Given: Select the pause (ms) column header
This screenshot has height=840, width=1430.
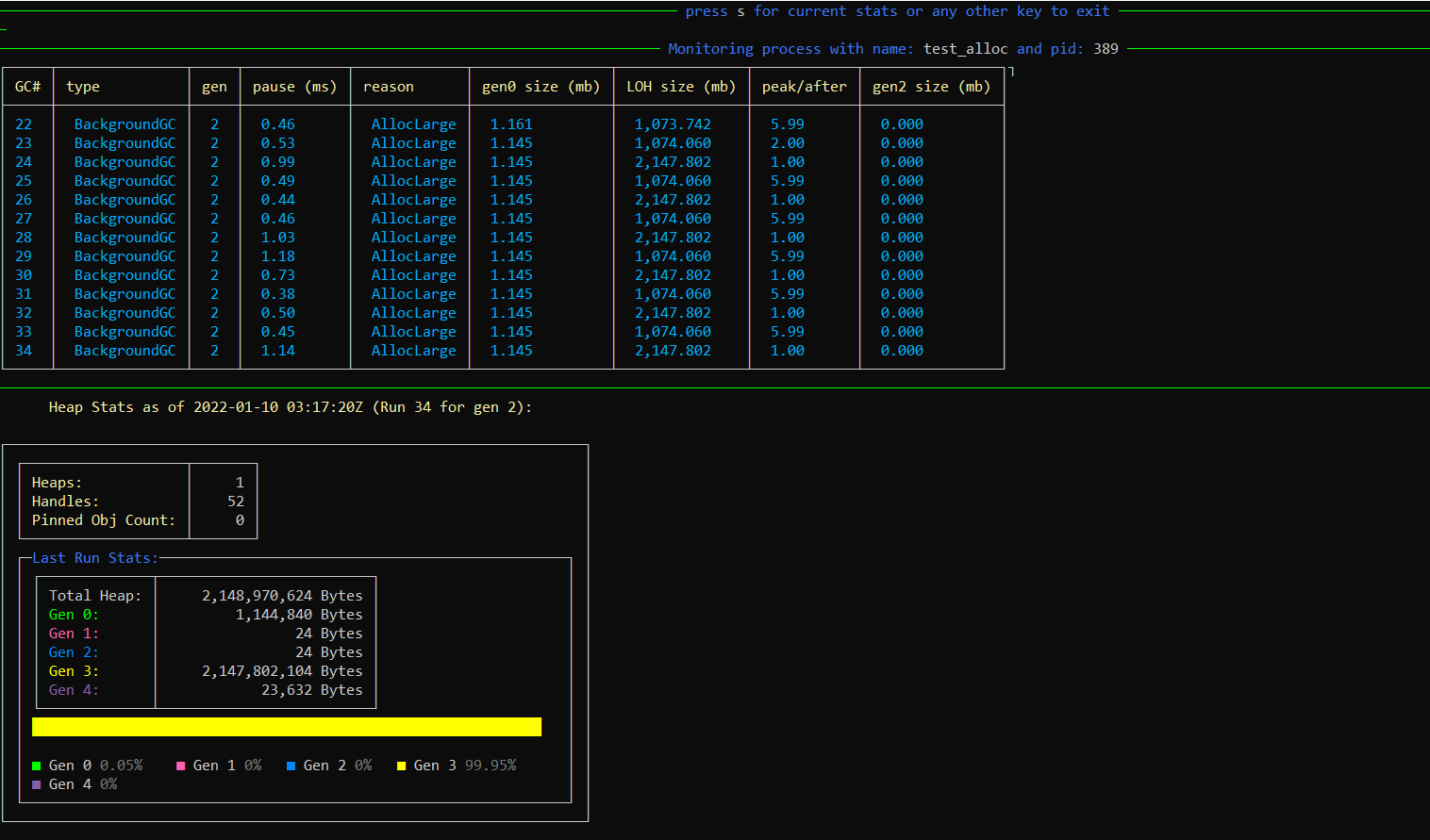Looking at the screenshot, I should point(294,87).
